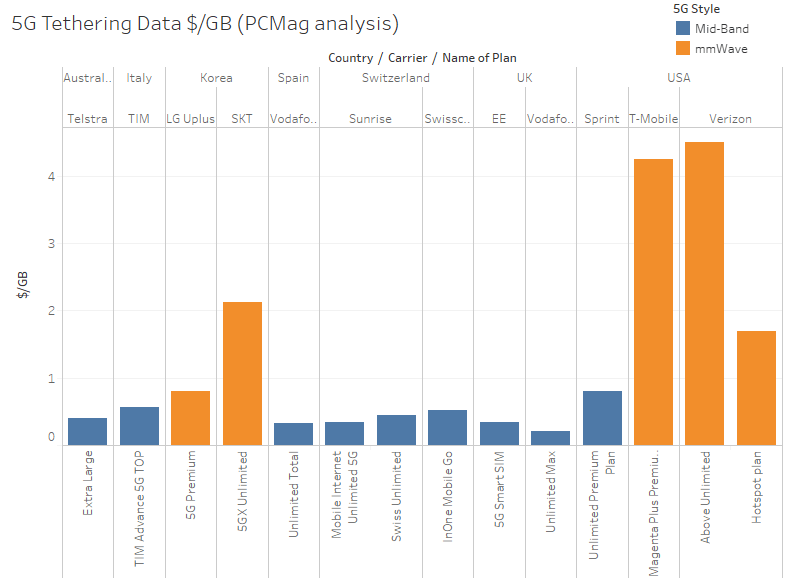Select the USA country header

[x=679, y=78]
